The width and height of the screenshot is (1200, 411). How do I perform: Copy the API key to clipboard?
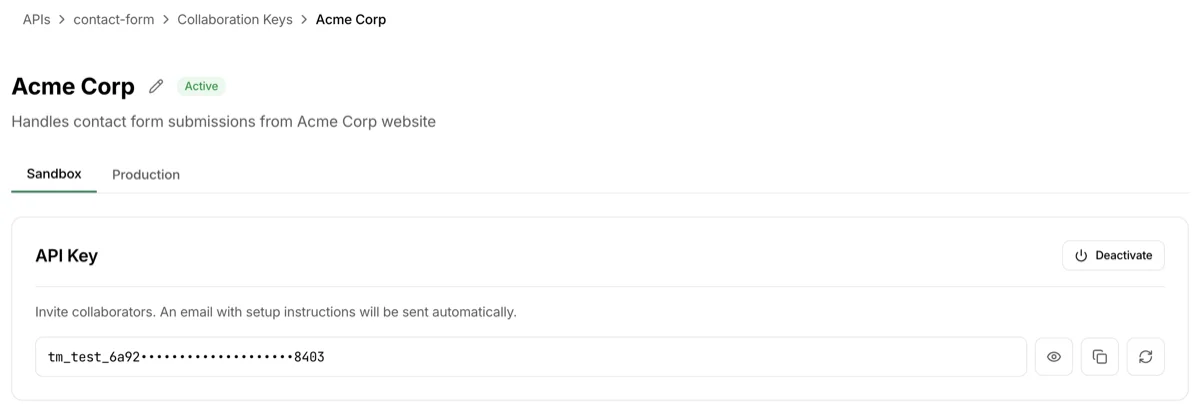1100,357
